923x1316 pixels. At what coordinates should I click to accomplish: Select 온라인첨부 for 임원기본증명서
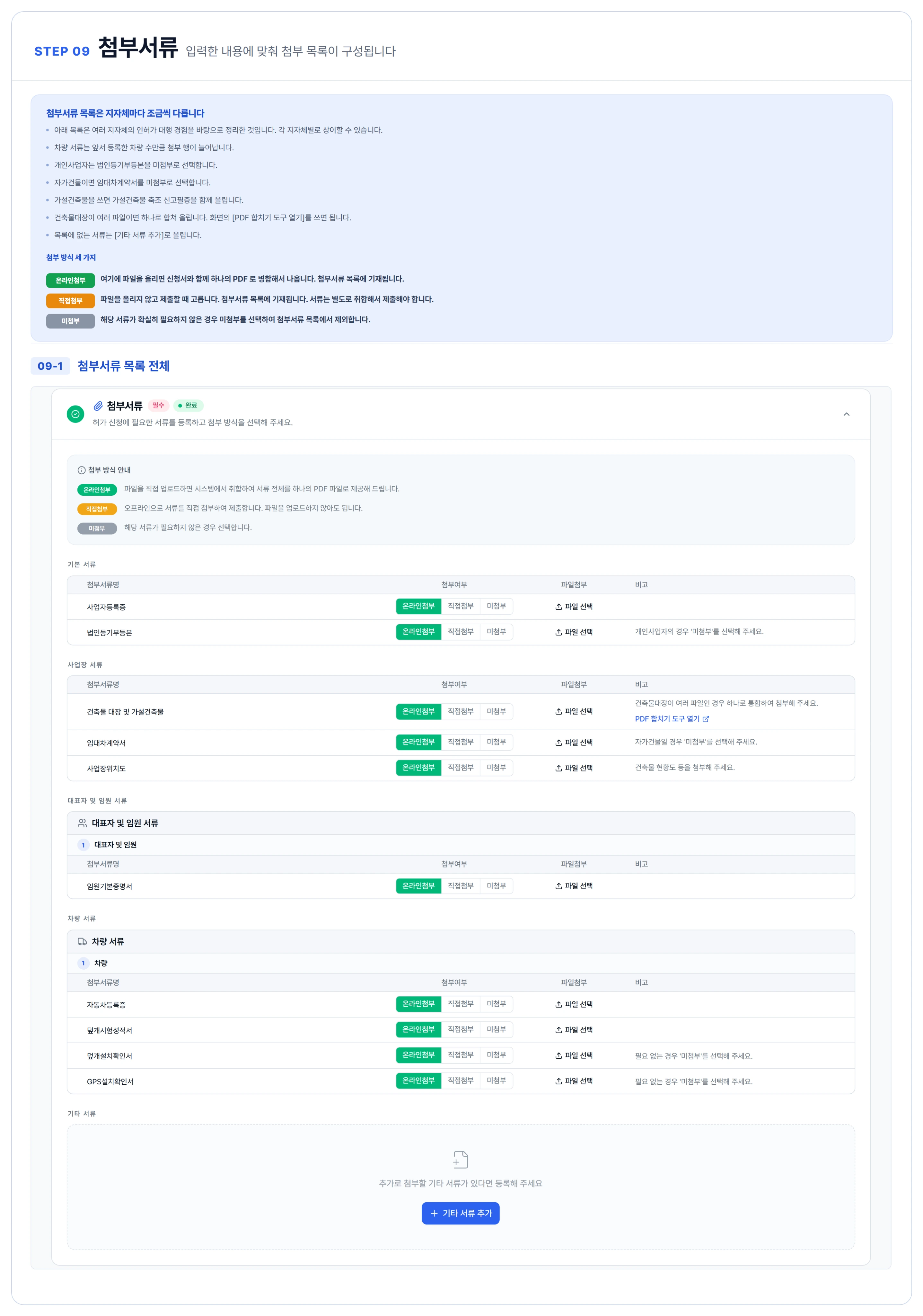418,886
